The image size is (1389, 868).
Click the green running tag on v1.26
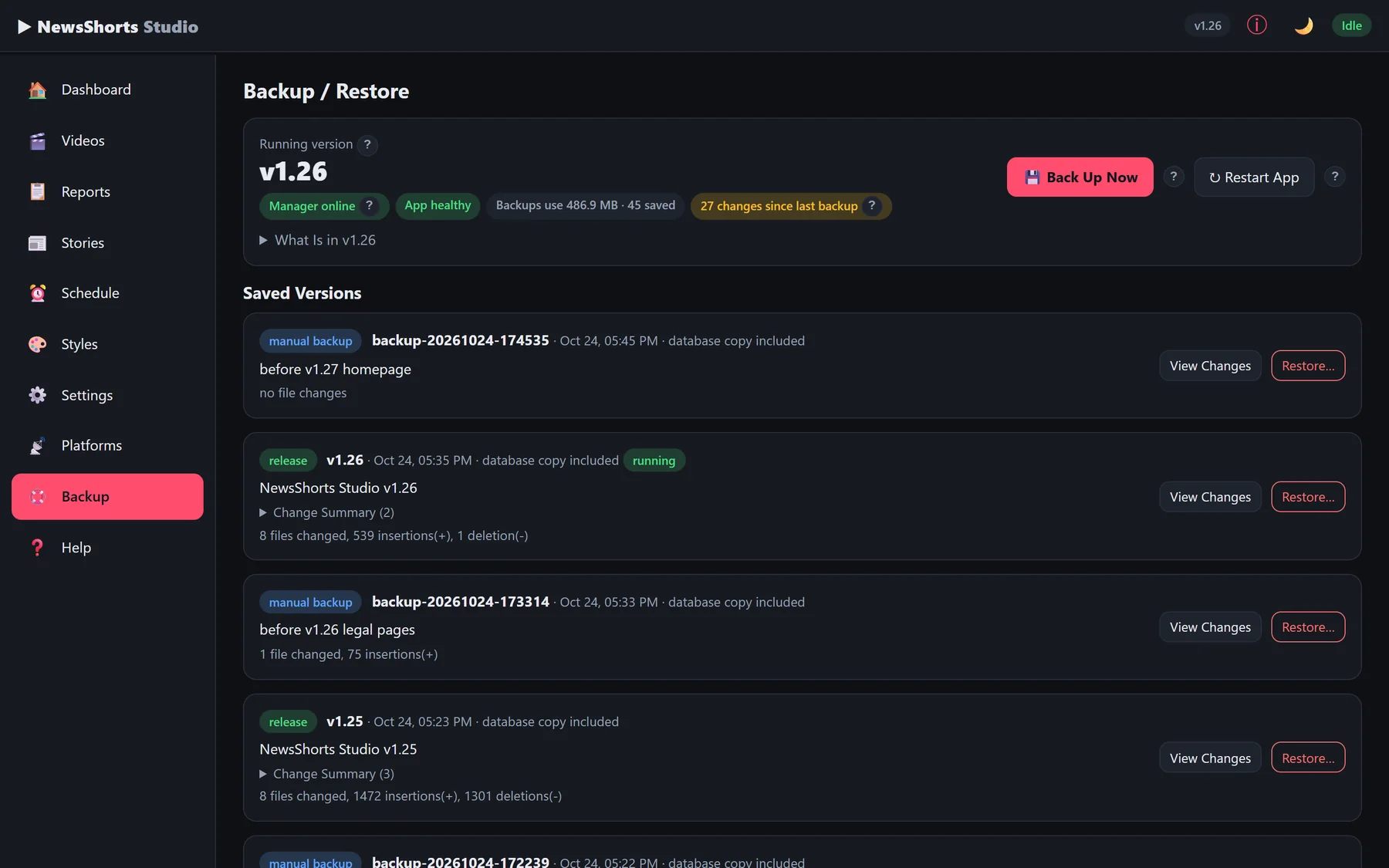tap(654, 461)
